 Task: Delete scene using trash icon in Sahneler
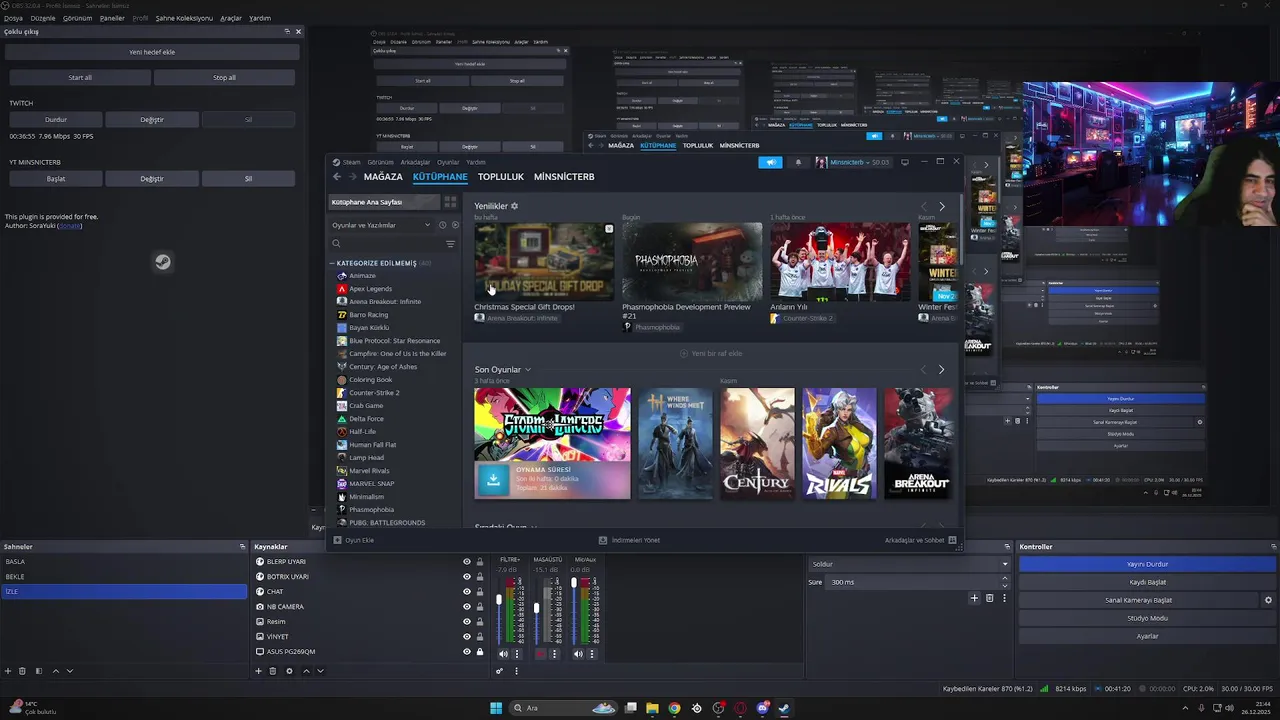22,671
